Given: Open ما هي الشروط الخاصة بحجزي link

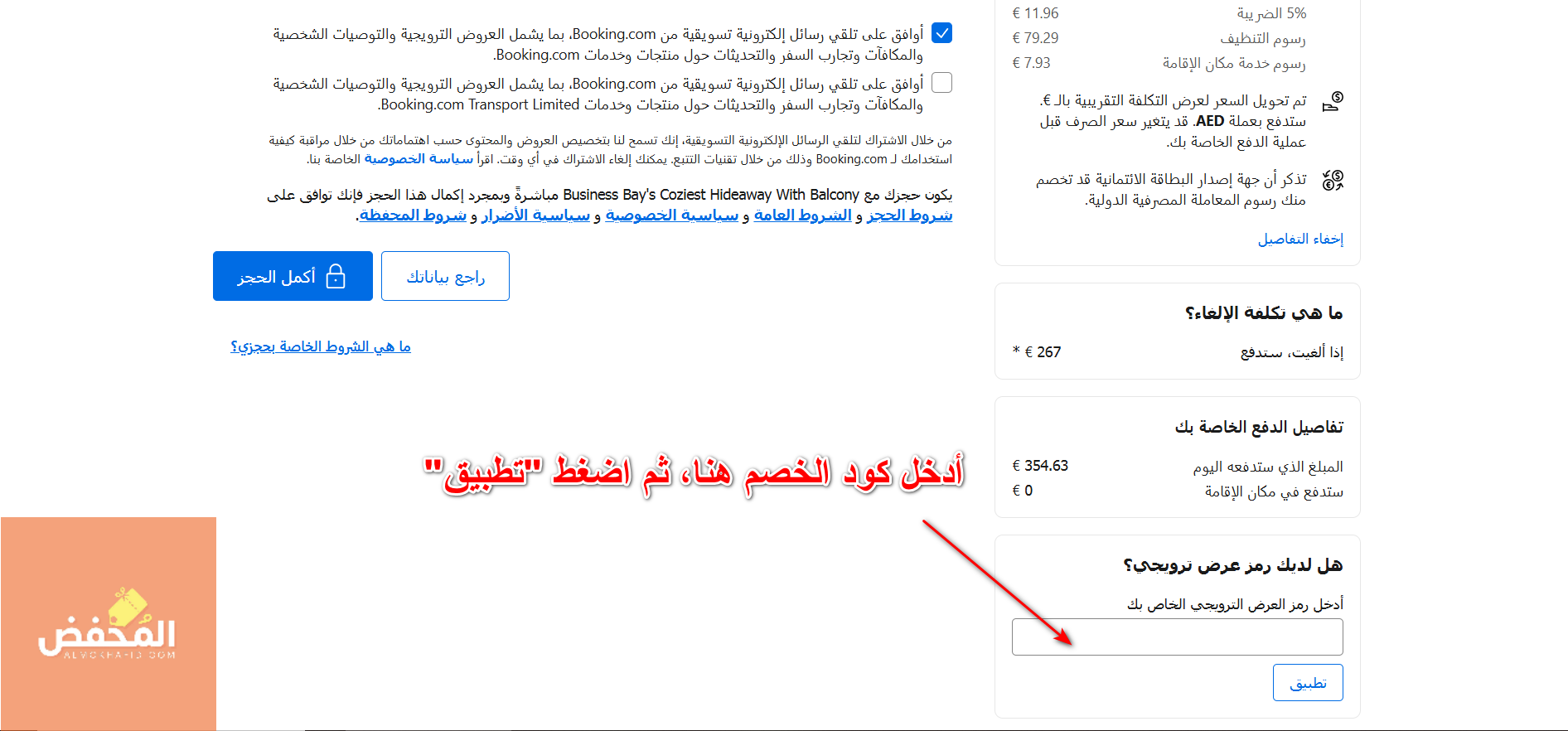Looking at the screenshot, I should click(x=321, y=346).
